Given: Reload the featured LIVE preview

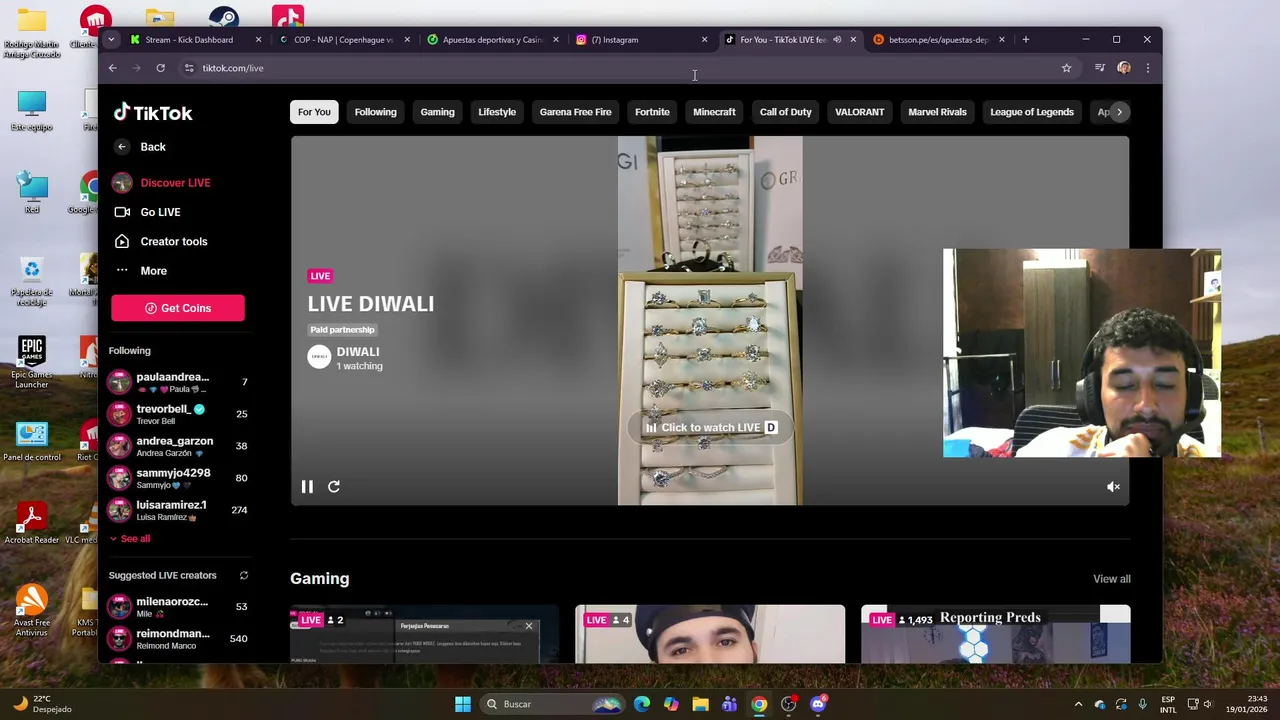Looking at the screenshot, I should [334, 487].
